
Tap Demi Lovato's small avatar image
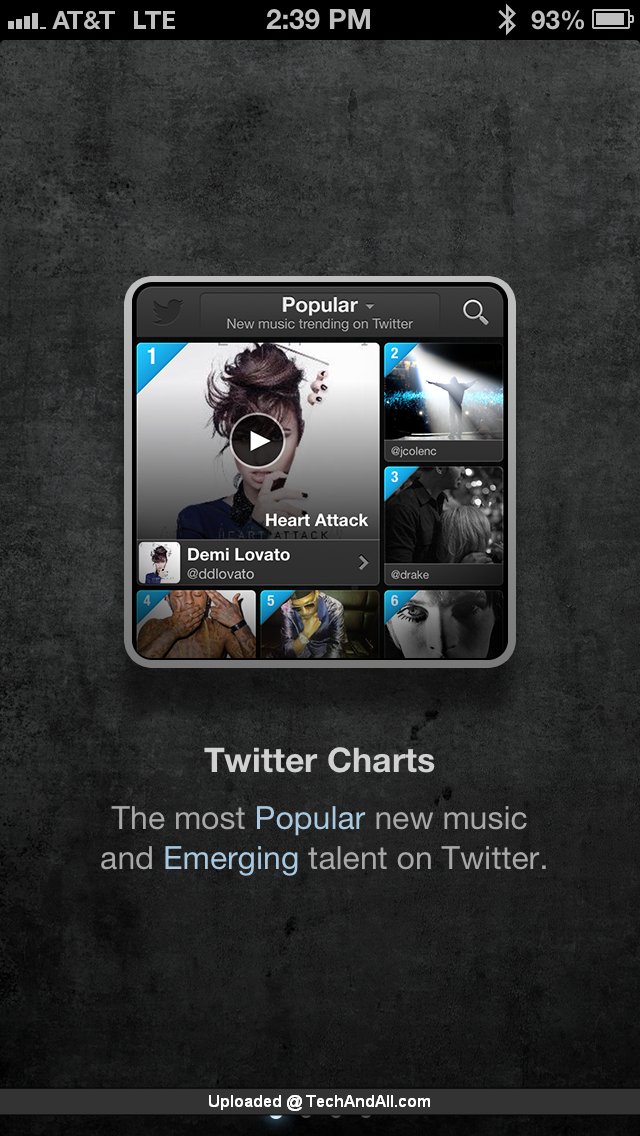click(159, 563)
